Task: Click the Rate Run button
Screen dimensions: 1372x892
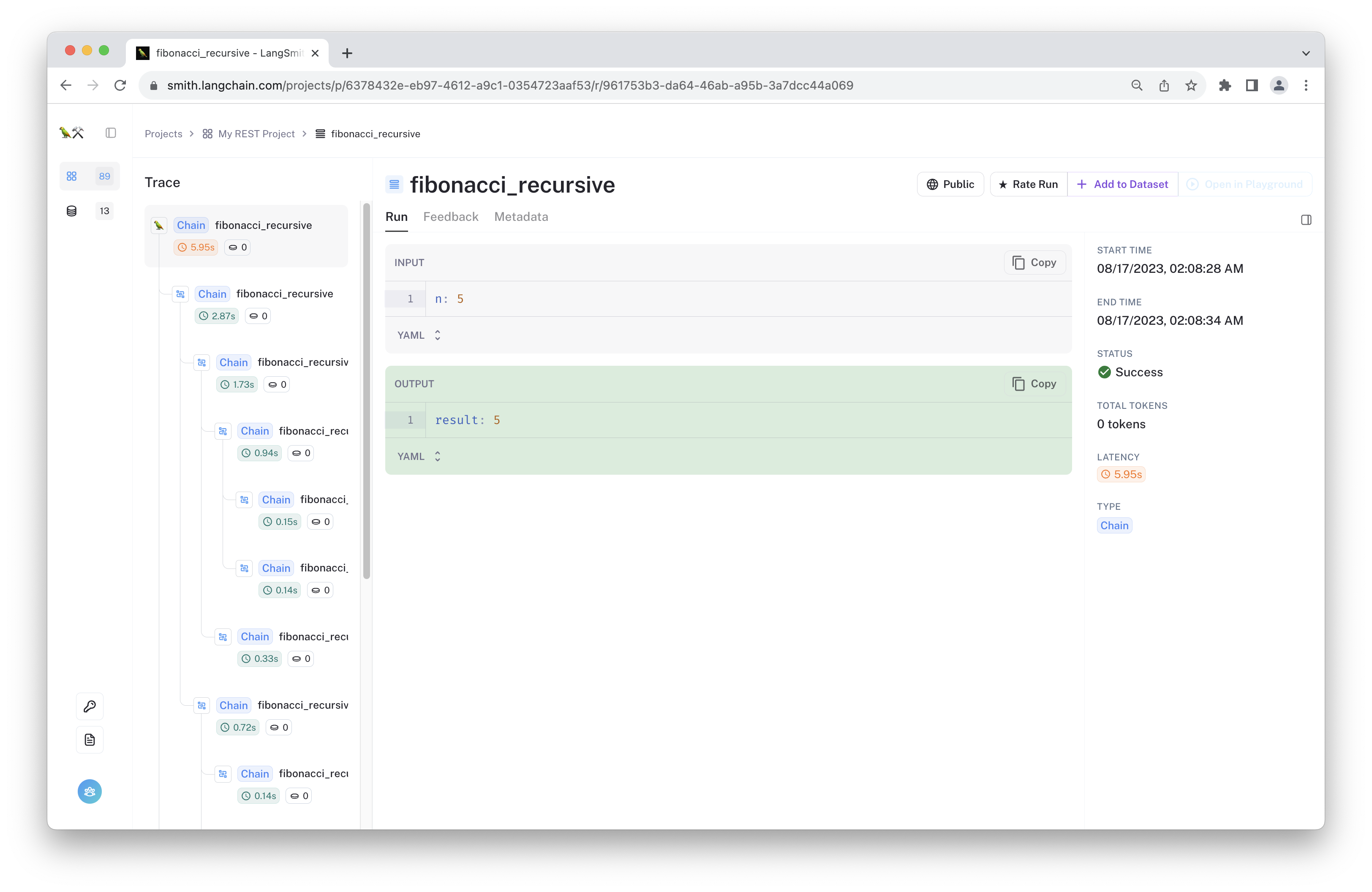Action: [x=1029, y=185]
